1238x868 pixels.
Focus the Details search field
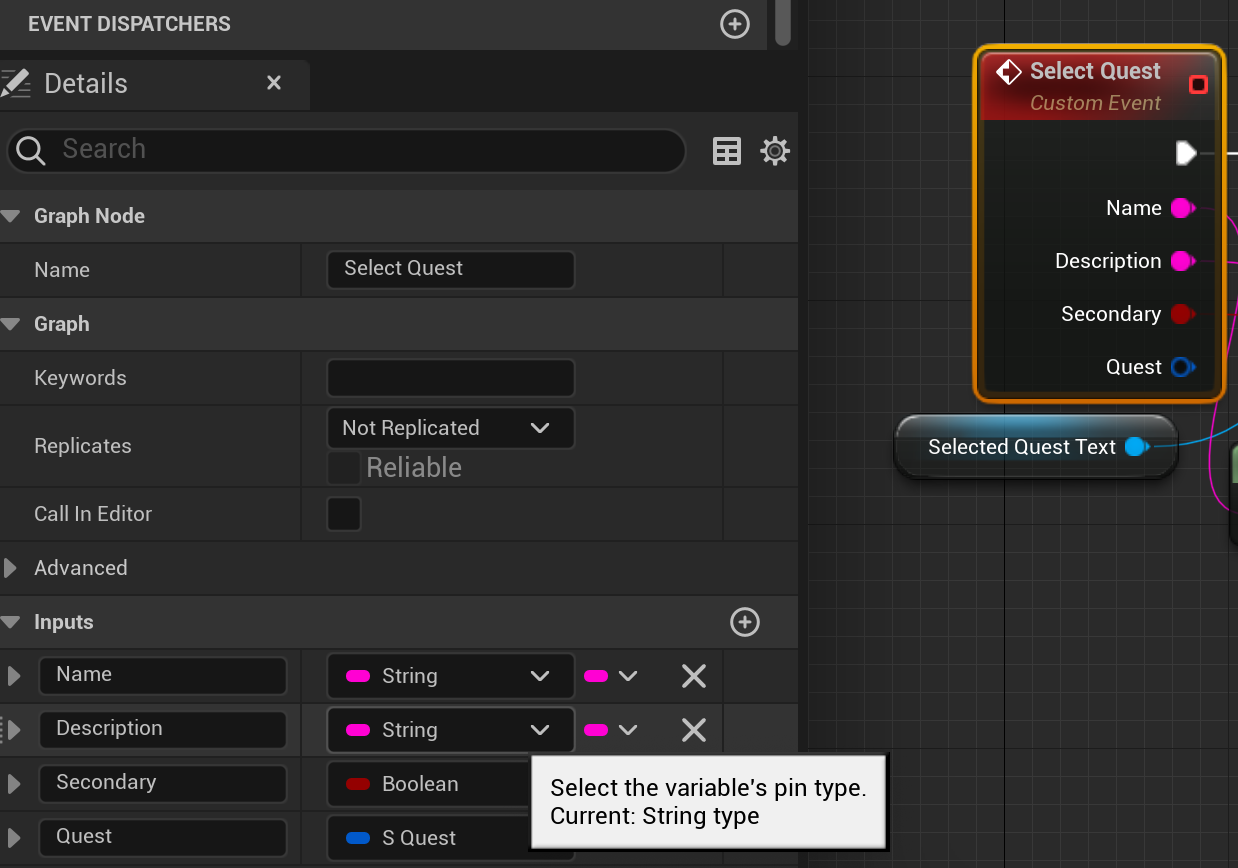tap(346, 150)
